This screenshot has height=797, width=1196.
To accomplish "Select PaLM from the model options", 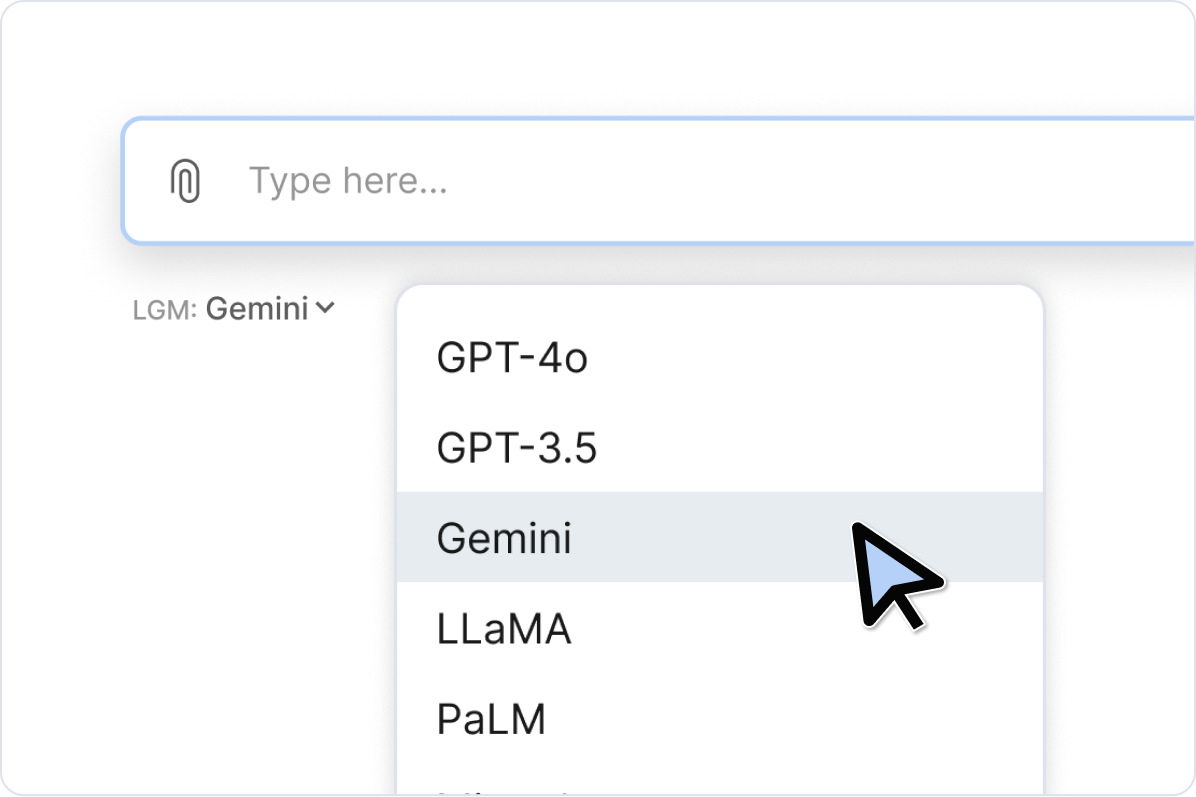I will coord(491,719).
